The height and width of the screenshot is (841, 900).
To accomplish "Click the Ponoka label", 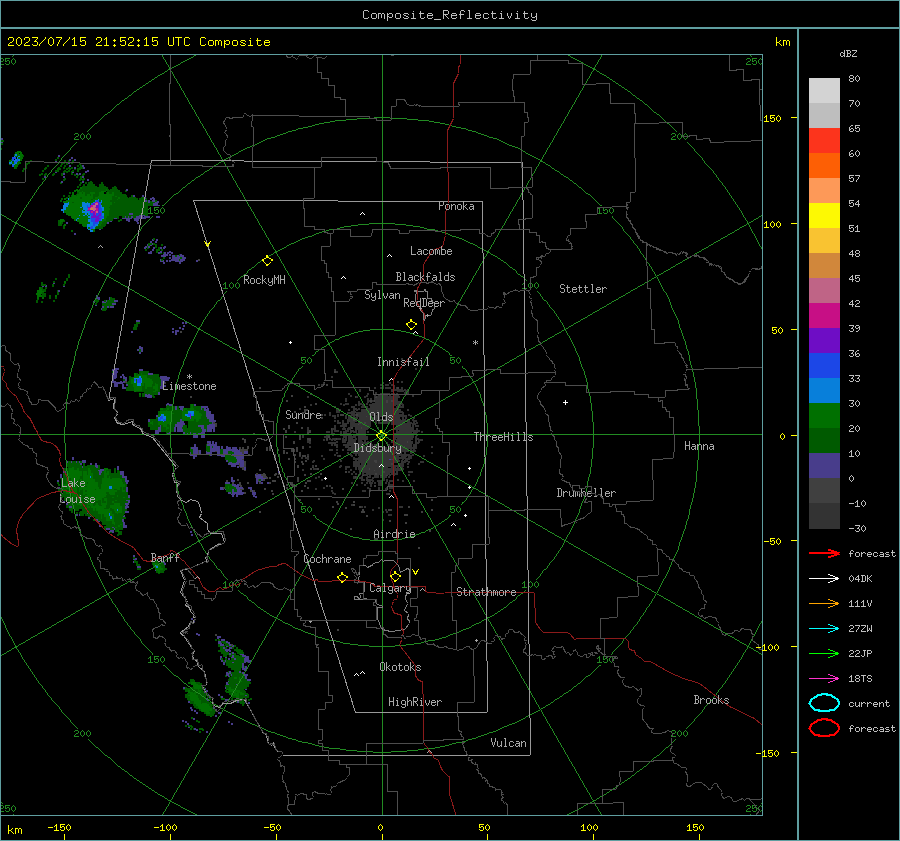I will [x=456, y=206].
